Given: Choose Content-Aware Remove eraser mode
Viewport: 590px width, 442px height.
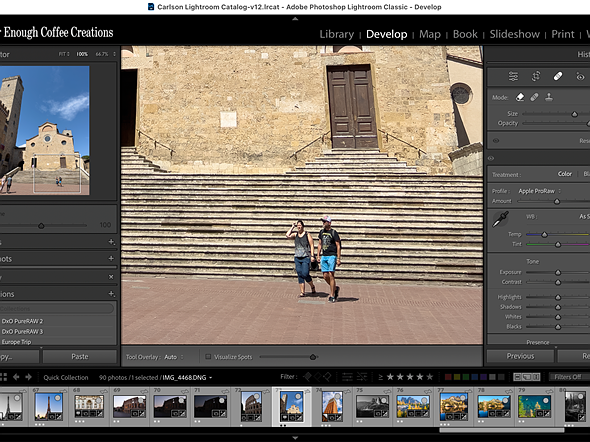Looking at the screenshot, I should coord(520,97).
